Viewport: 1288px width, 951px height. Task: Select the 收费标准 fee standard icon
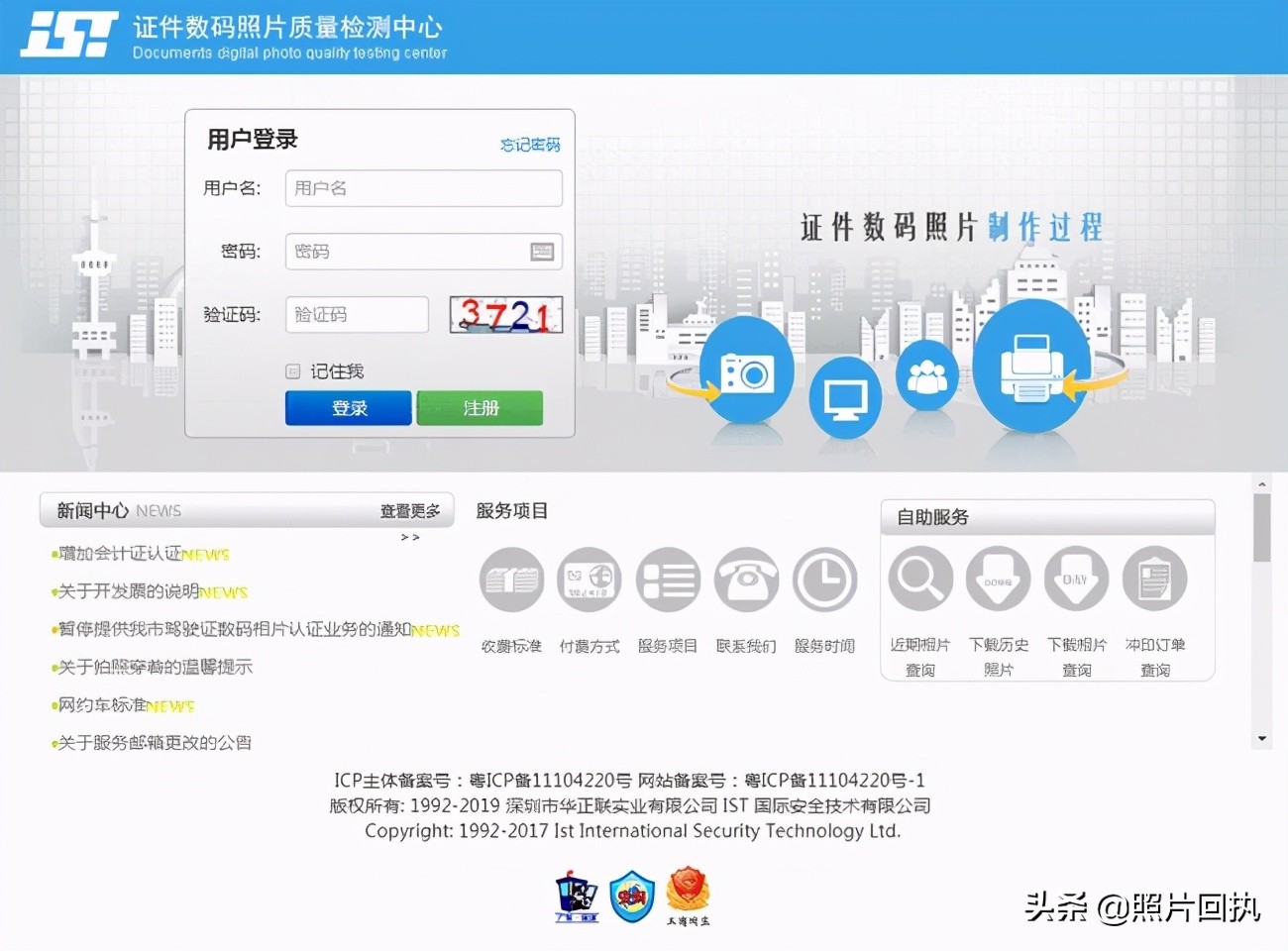coord(511,580)
